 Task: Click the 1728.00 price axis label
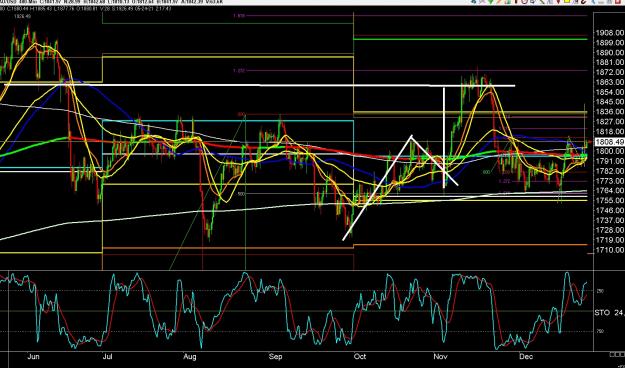click(610, 230)
